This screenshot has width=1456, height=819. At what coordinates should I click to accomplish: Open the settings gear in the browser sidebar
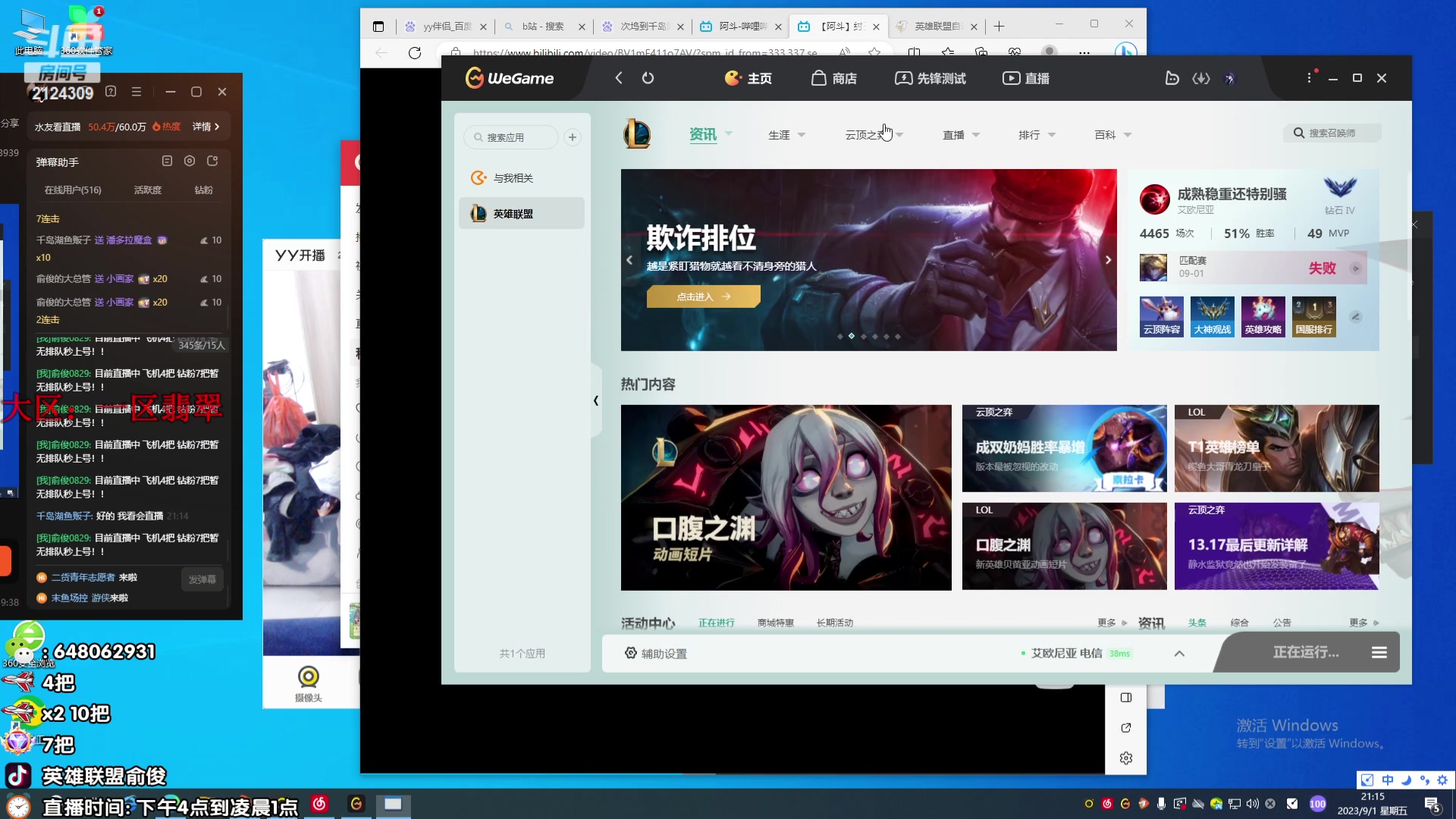pyautogui.click(x=1126, y=758)
